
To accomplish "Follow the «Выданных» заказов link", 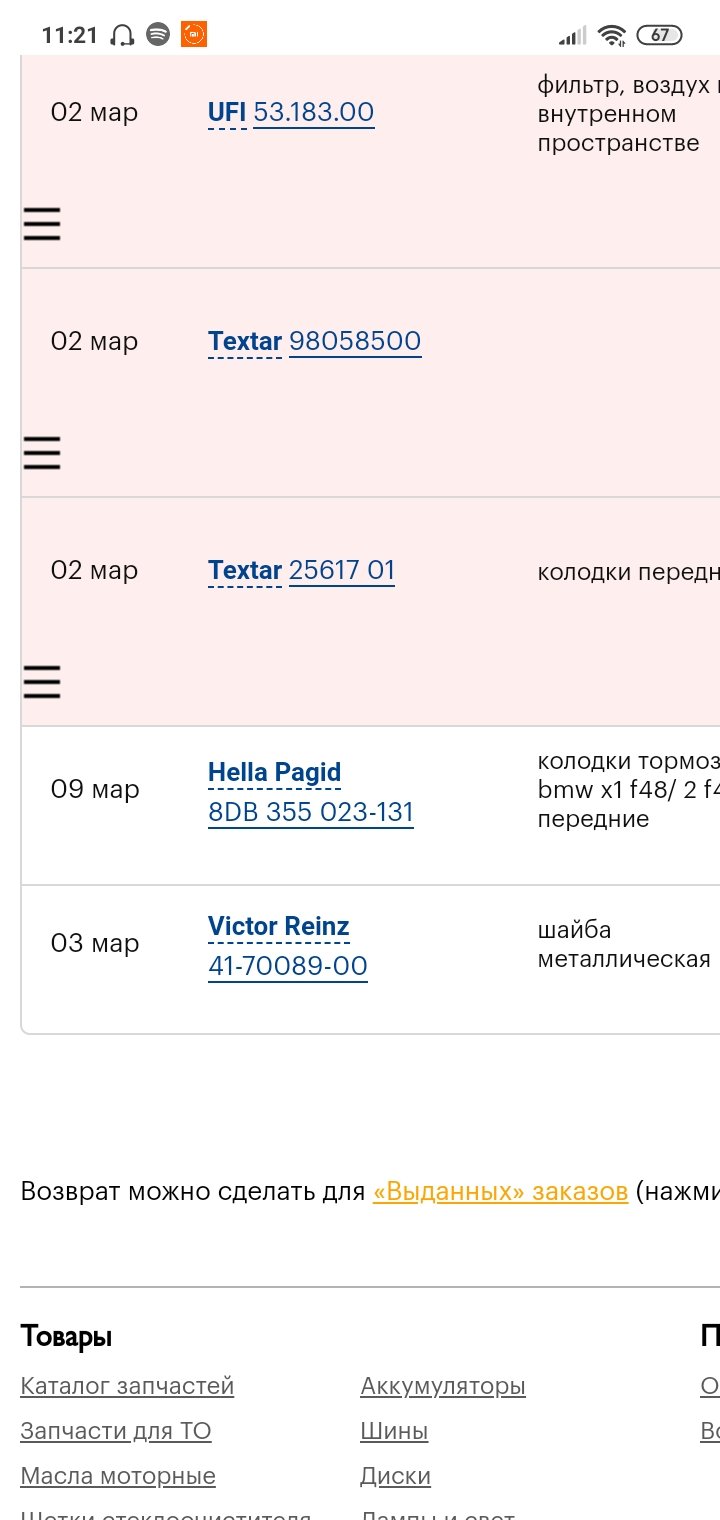I will tap(500, 1191).
